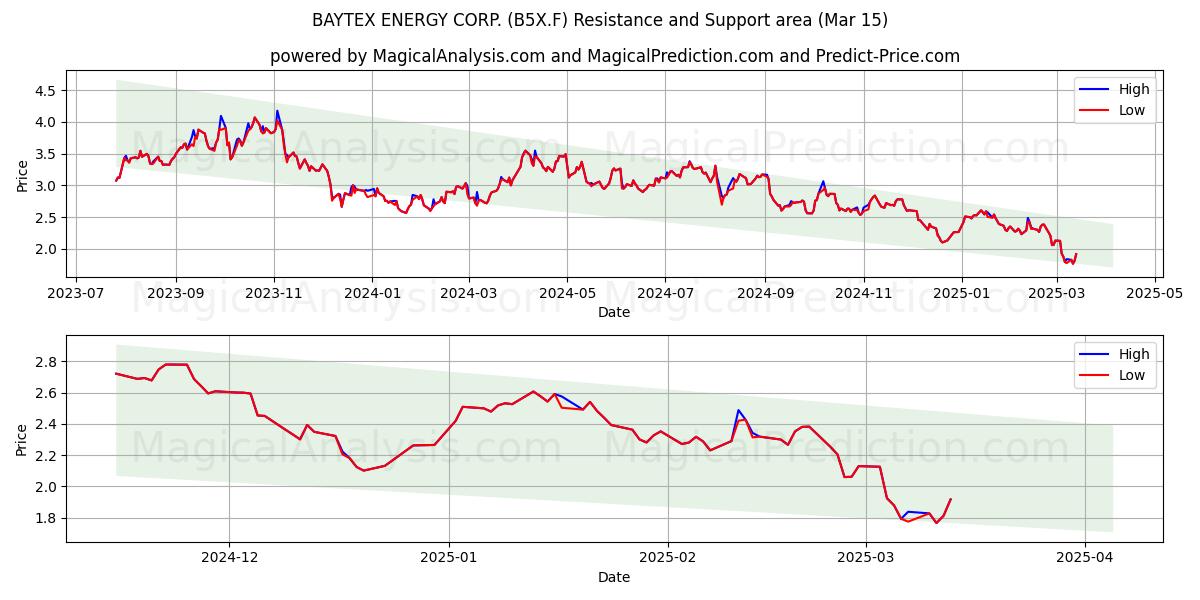Click the red Low line swatch in the top legend
The width and height of the screenshot is (1200, 600).
click(x=1095, y=111)
